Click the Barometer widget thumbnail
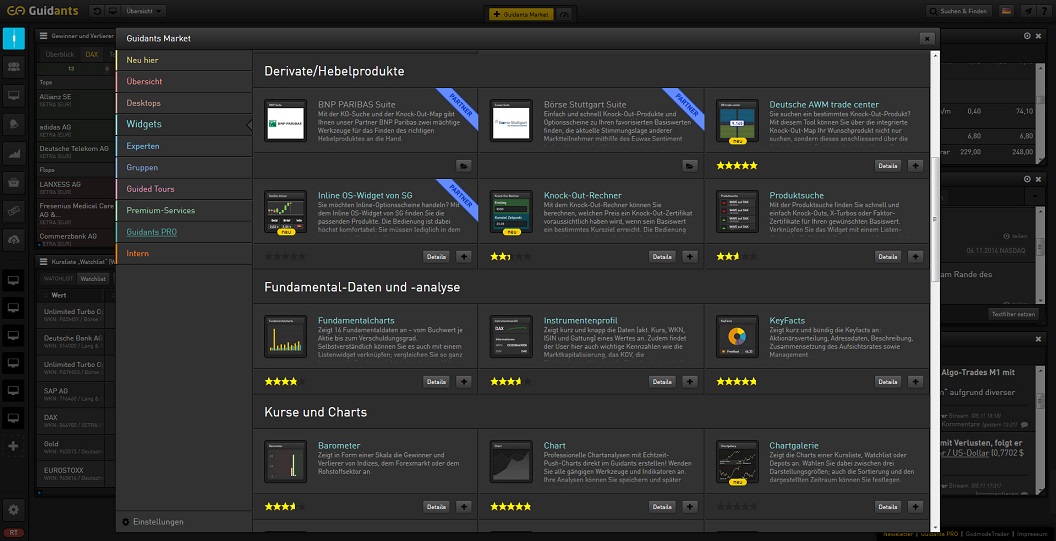This screenshot has height=541, width=1056. [x=285, y=462]
